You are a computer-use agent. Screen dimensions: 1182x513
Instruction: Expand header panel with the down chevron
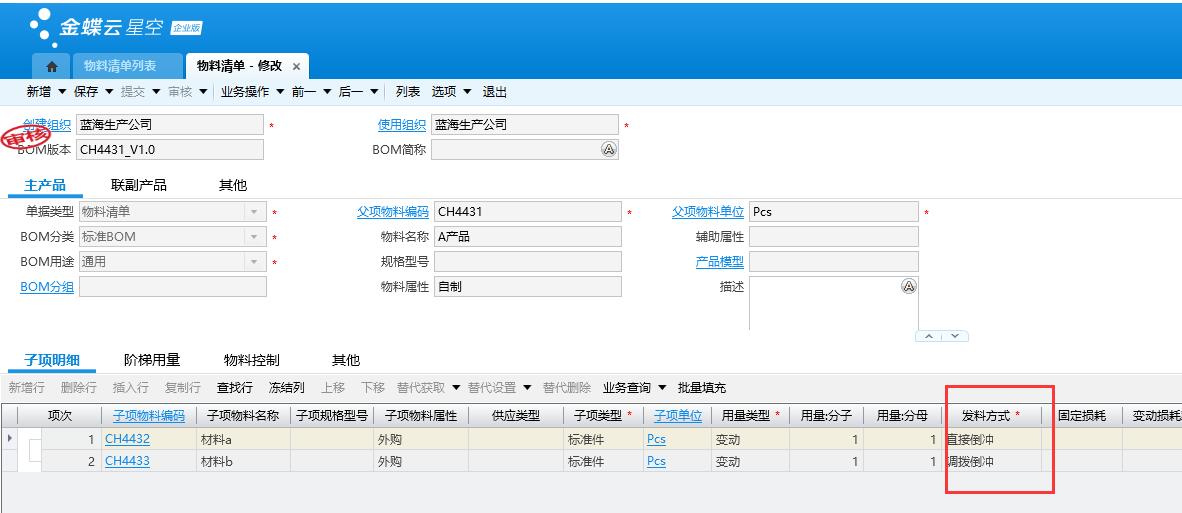click(954, 336)
